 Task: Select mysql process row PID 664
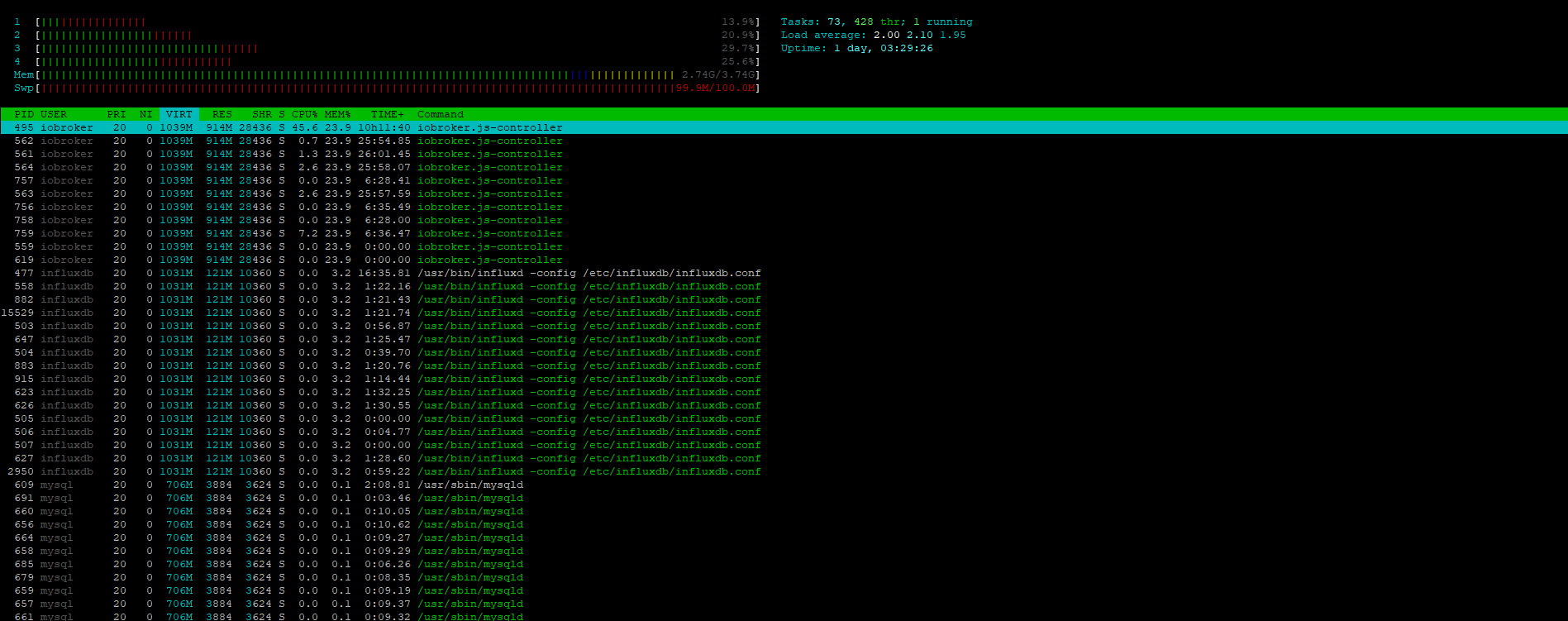point(784,537)
